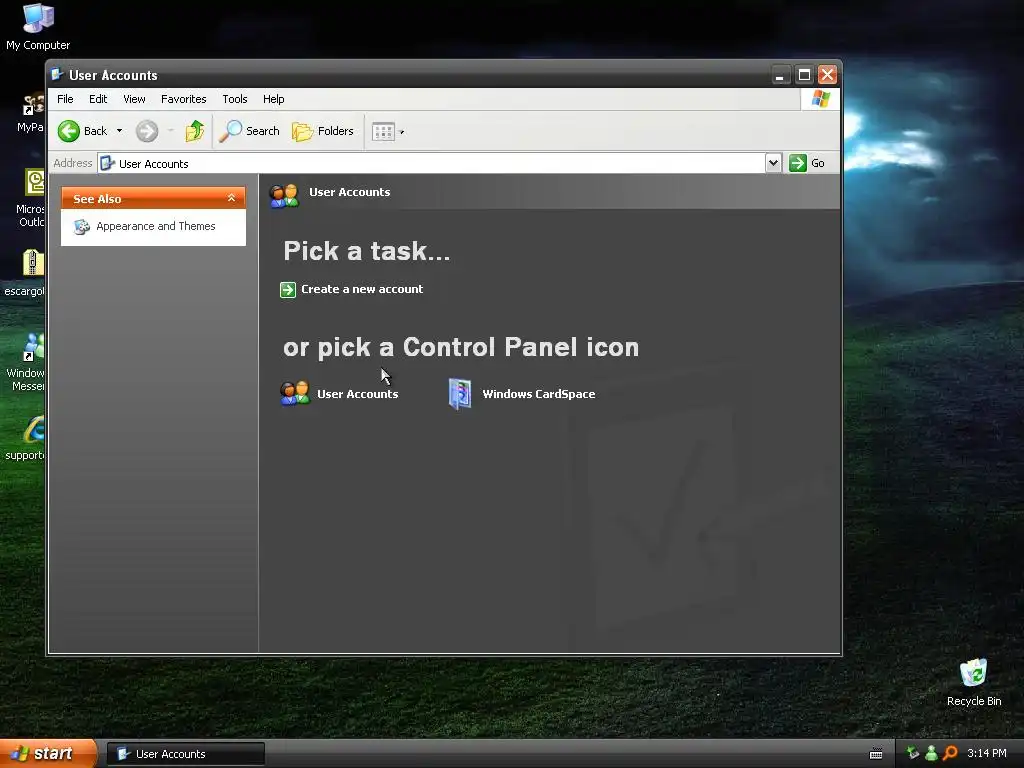
Task: Click User Accounts taskbar button
Action: pyautogui.click(x=186, y=754)
